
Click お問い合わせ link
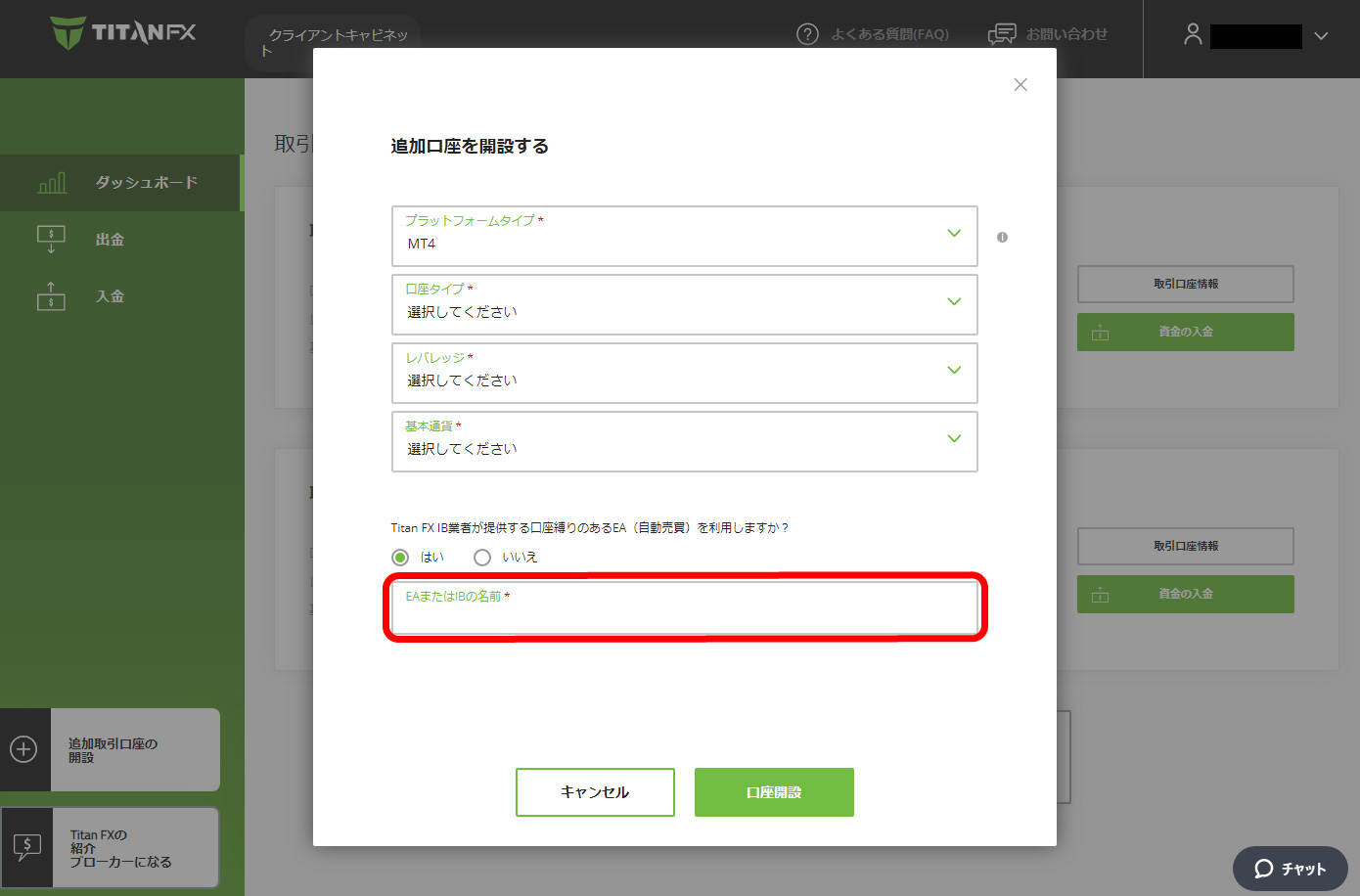tap(1066, 34)
